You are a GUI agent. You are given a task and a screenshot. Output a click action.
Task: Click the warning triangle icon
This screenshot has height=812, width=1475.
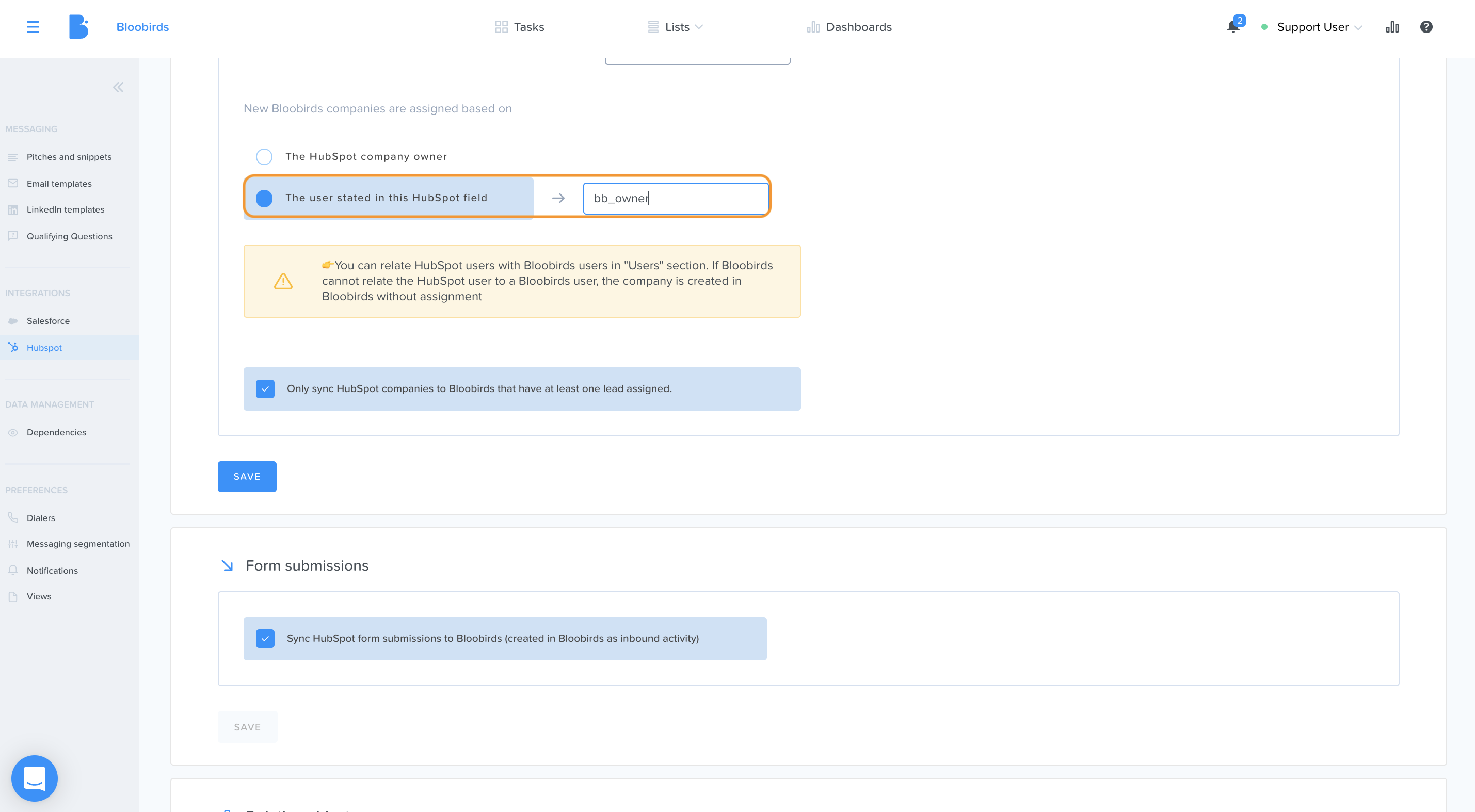(283, 281)
